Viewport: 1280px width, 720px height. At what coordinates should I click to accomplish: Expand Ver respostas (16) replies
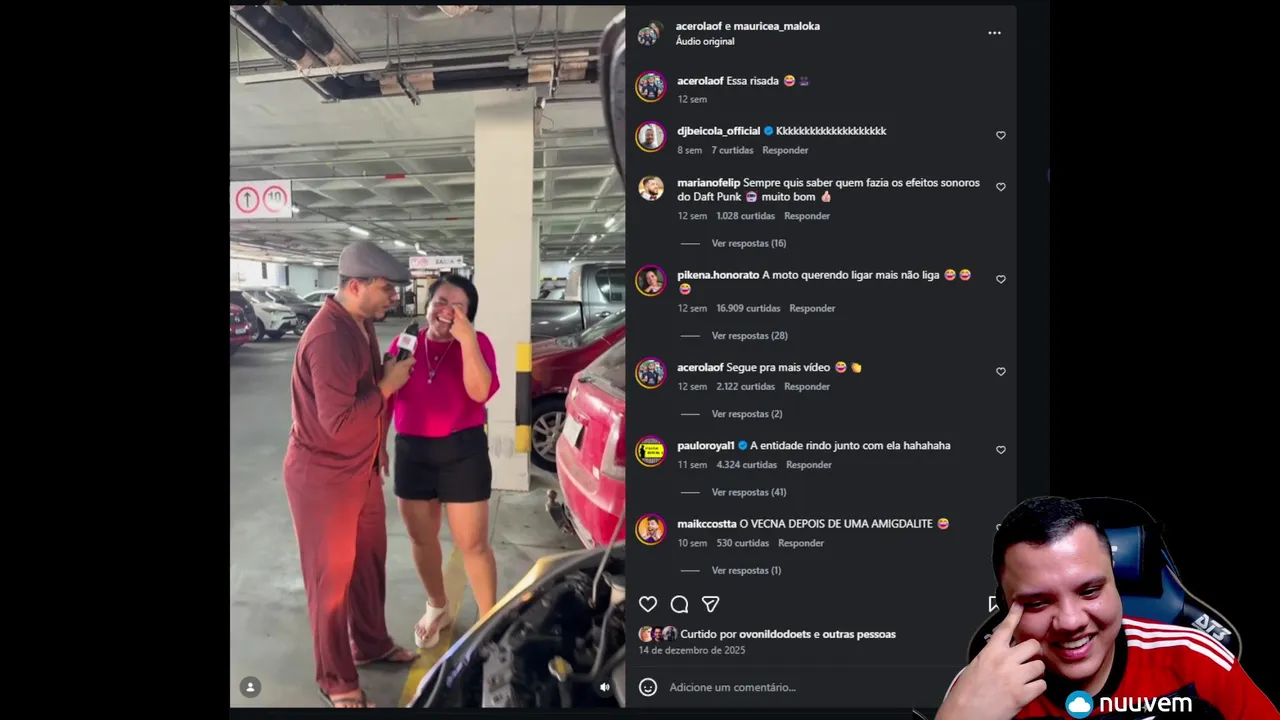pyautogui.click(x=749, y=243)
